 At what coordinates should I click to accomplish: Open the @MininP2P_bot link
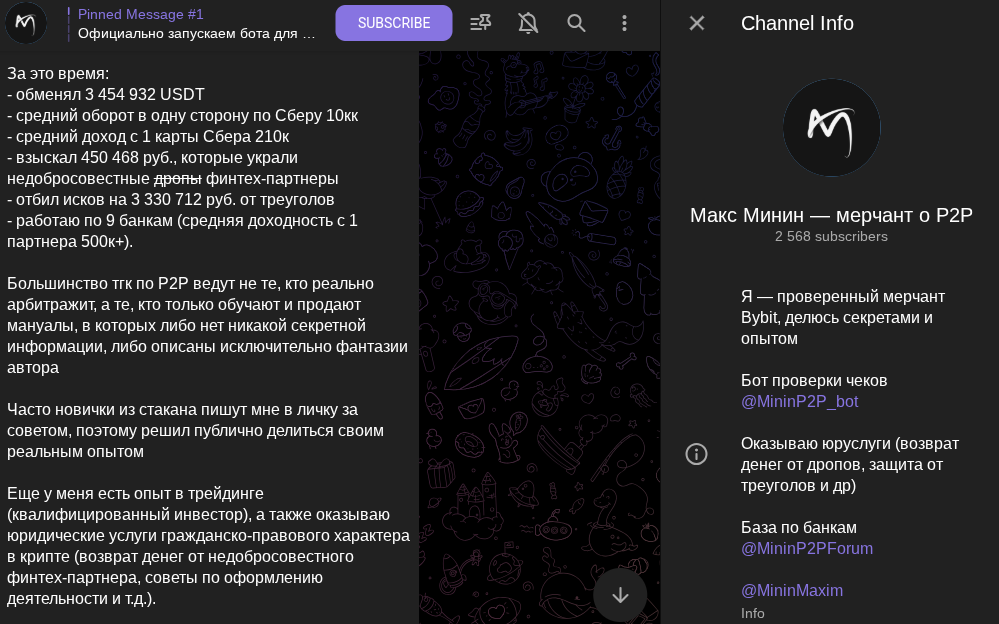click(x=800, y=402)
